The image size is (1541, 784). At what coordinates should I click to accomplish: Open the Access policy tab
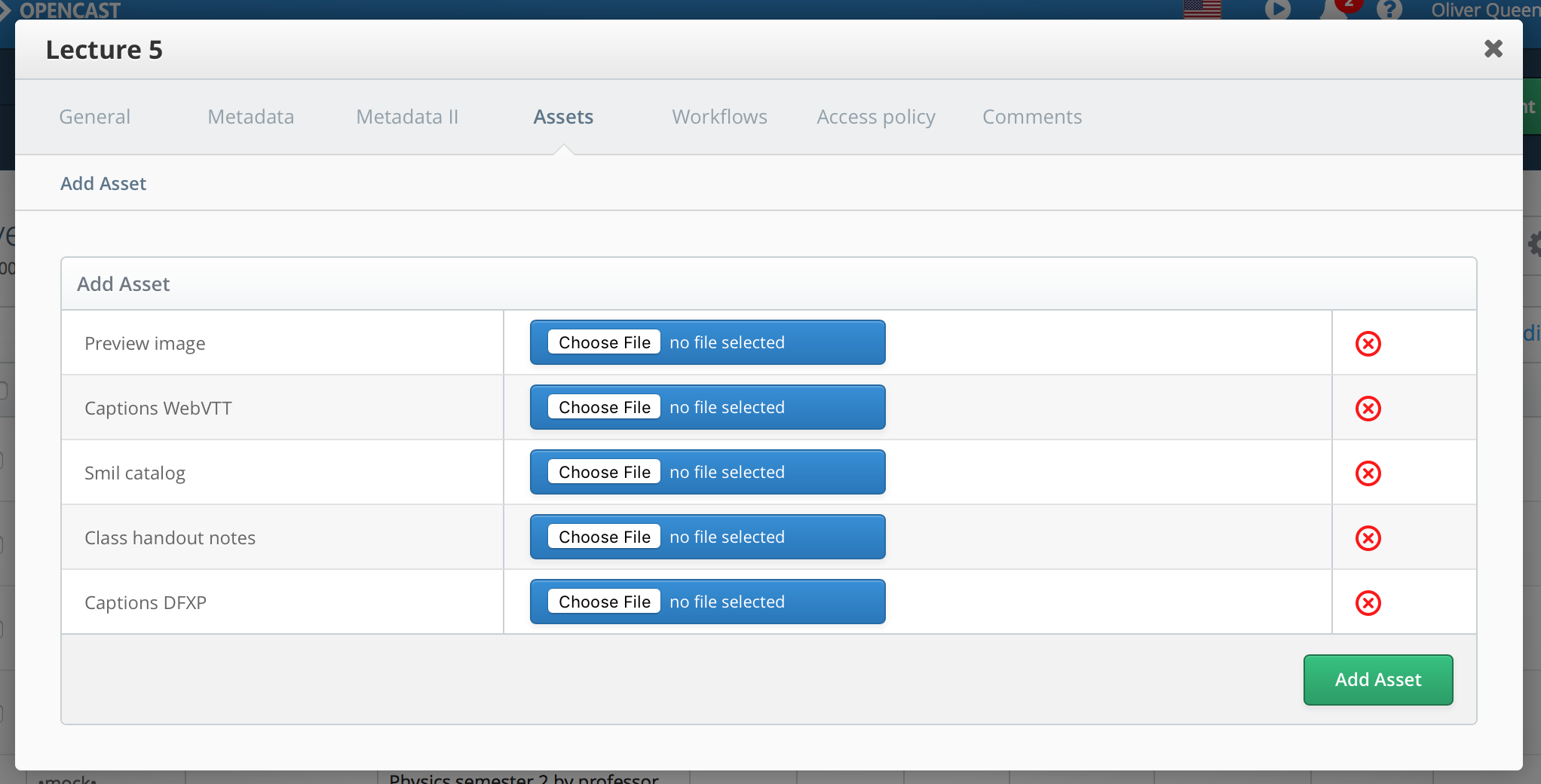(875, 117)
